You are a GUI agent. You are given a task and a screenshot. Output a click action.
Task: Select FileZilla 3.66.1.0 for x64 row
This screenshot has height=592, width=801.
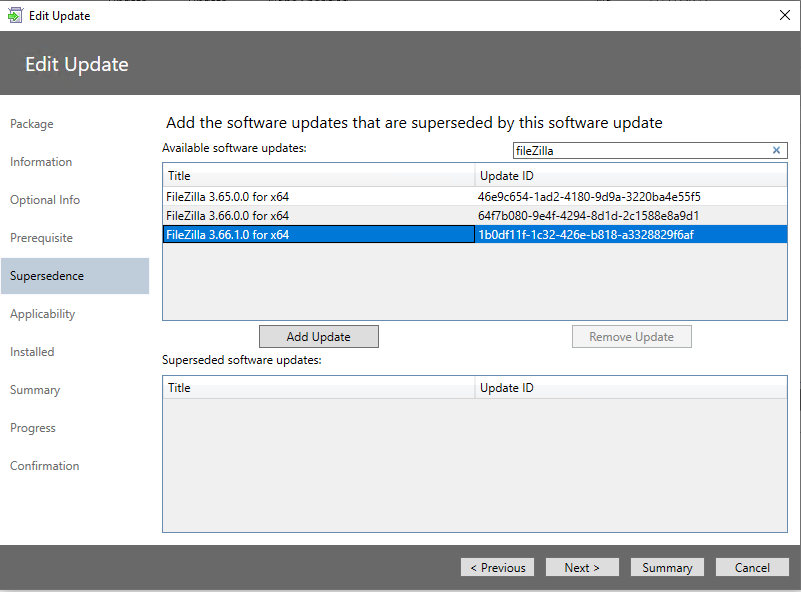(x=475, y=234)
